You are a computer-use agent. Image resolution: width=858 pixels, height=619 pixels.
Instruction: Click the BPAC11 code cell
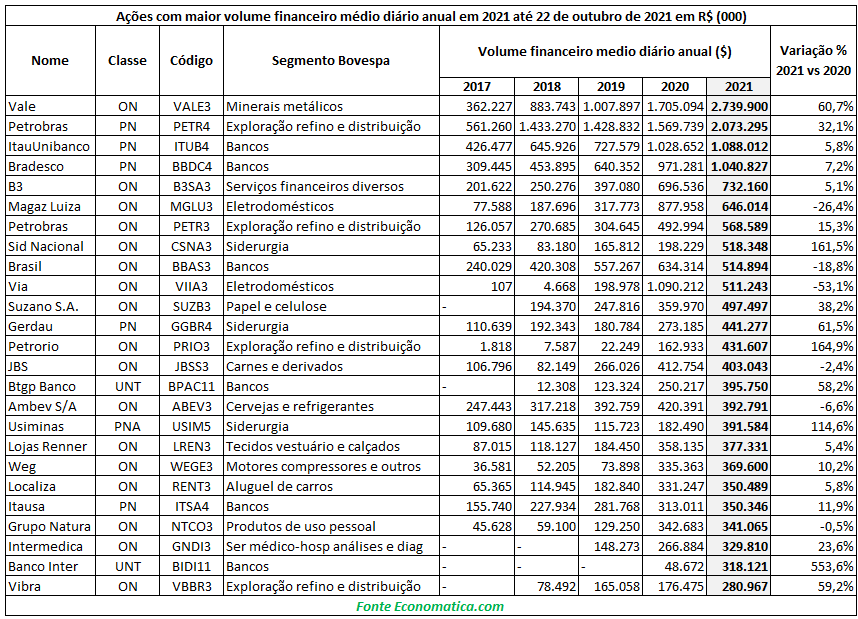(192, 386)
